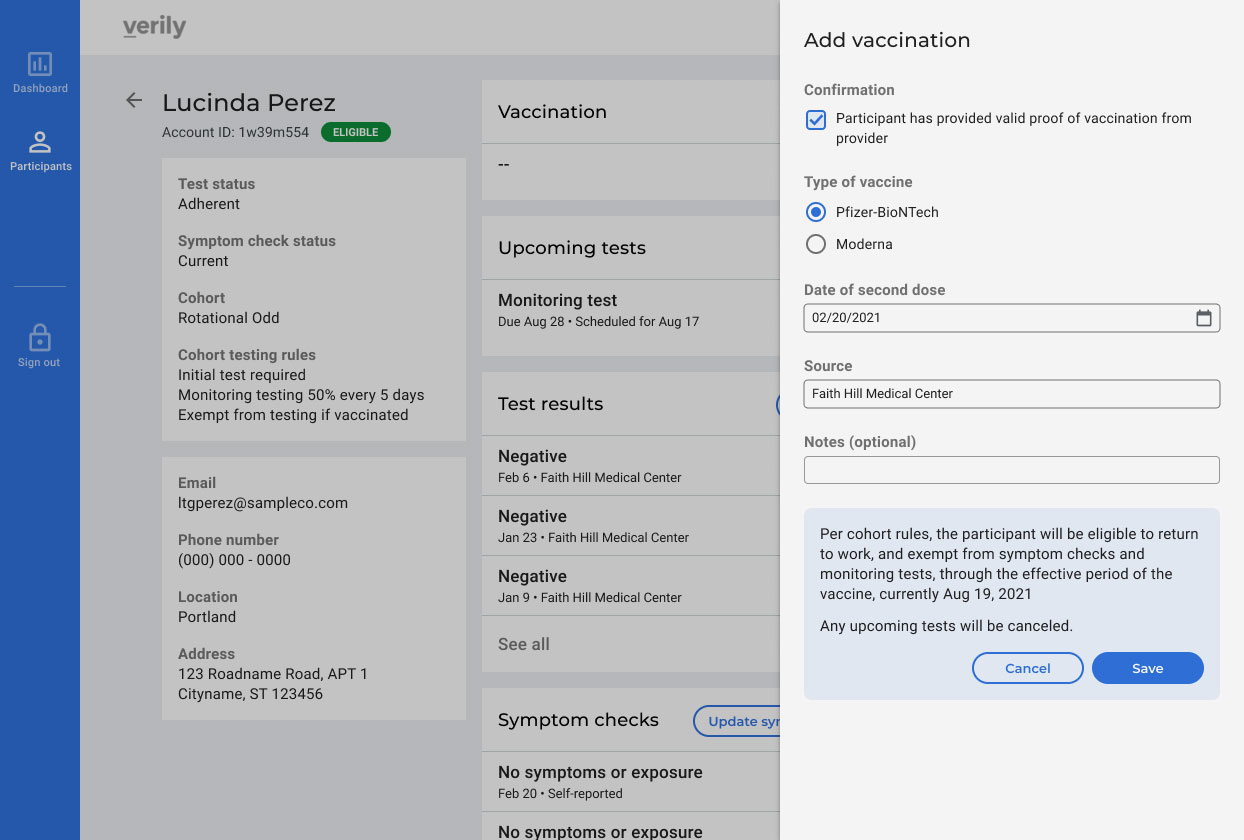Click the verily logo

[154, 27]
